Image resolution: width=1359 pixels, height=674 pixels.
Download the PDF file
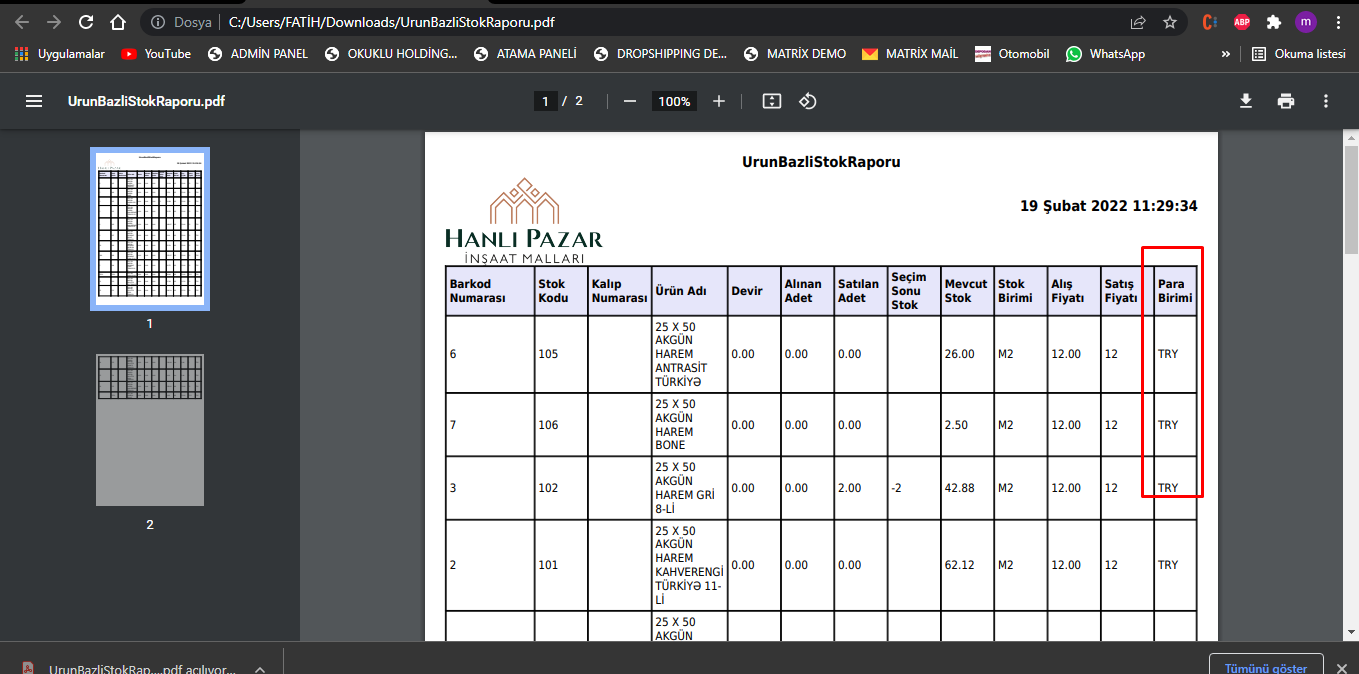1246,101
